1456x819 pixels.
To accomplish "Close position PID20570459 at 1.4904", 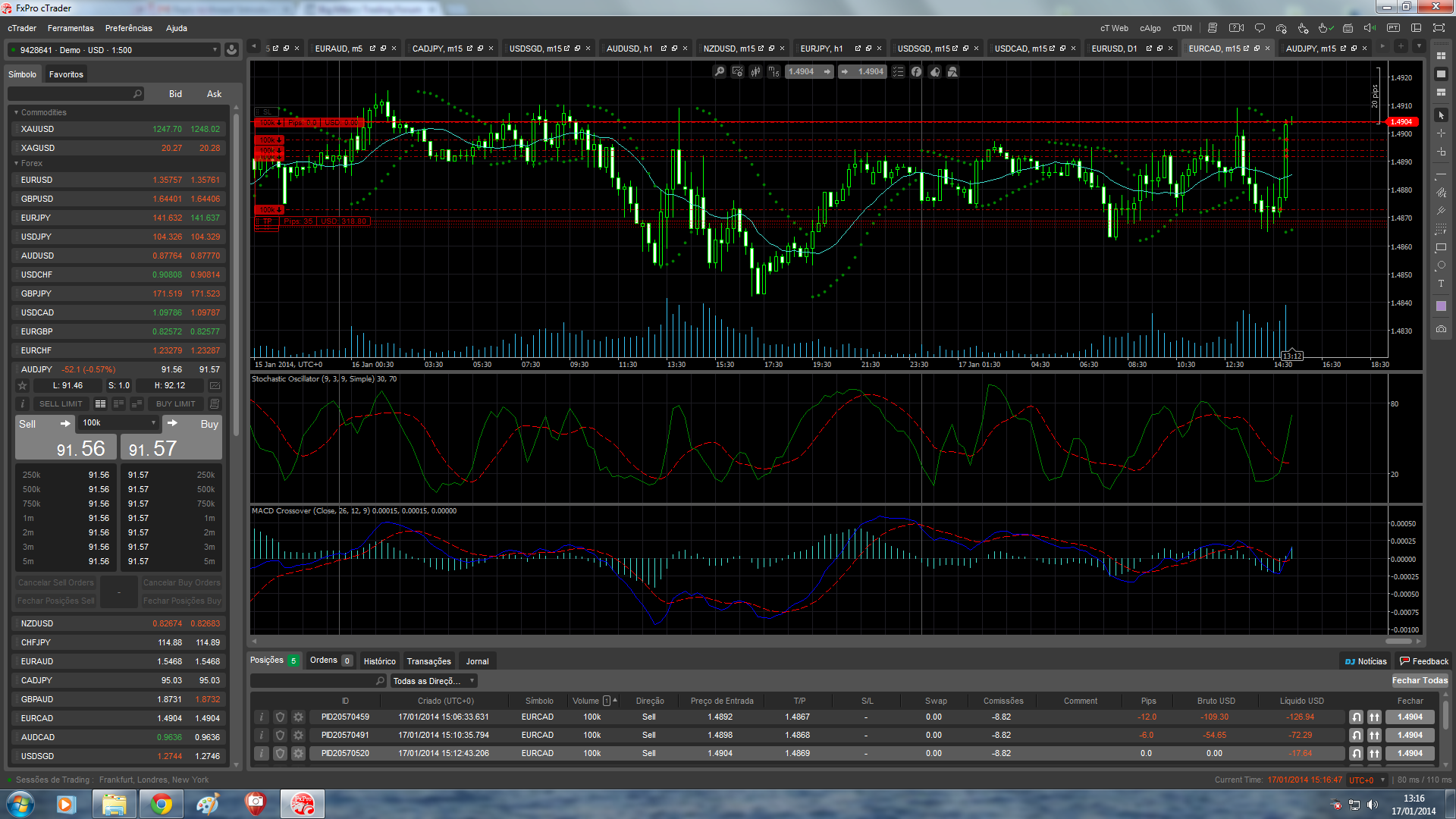I will point(1410,717).
